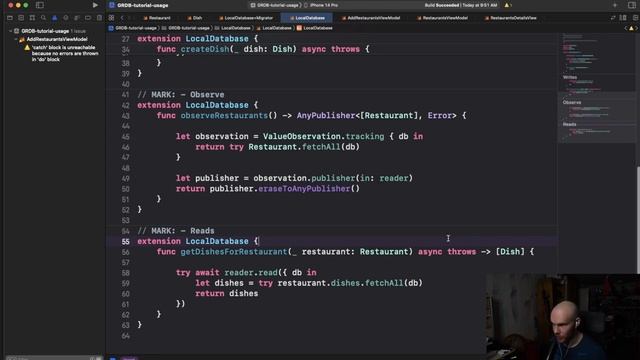Click the GRDB-tutorial-usage folder breadcrumb
The image size is (640, 360).
tap(185, 28)
